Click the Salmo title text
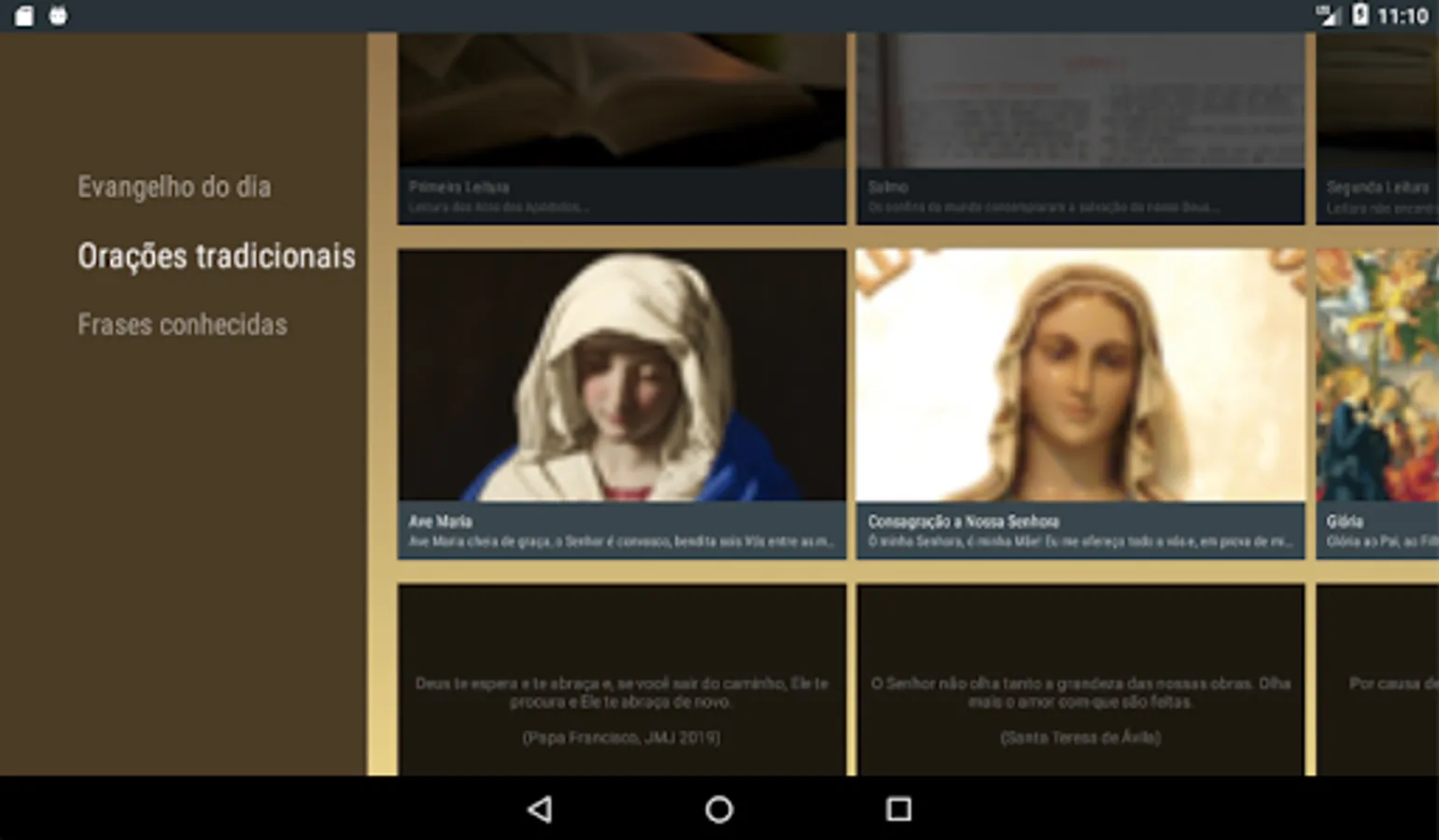This screenshot has height=840, width=1439. [887, 187]
